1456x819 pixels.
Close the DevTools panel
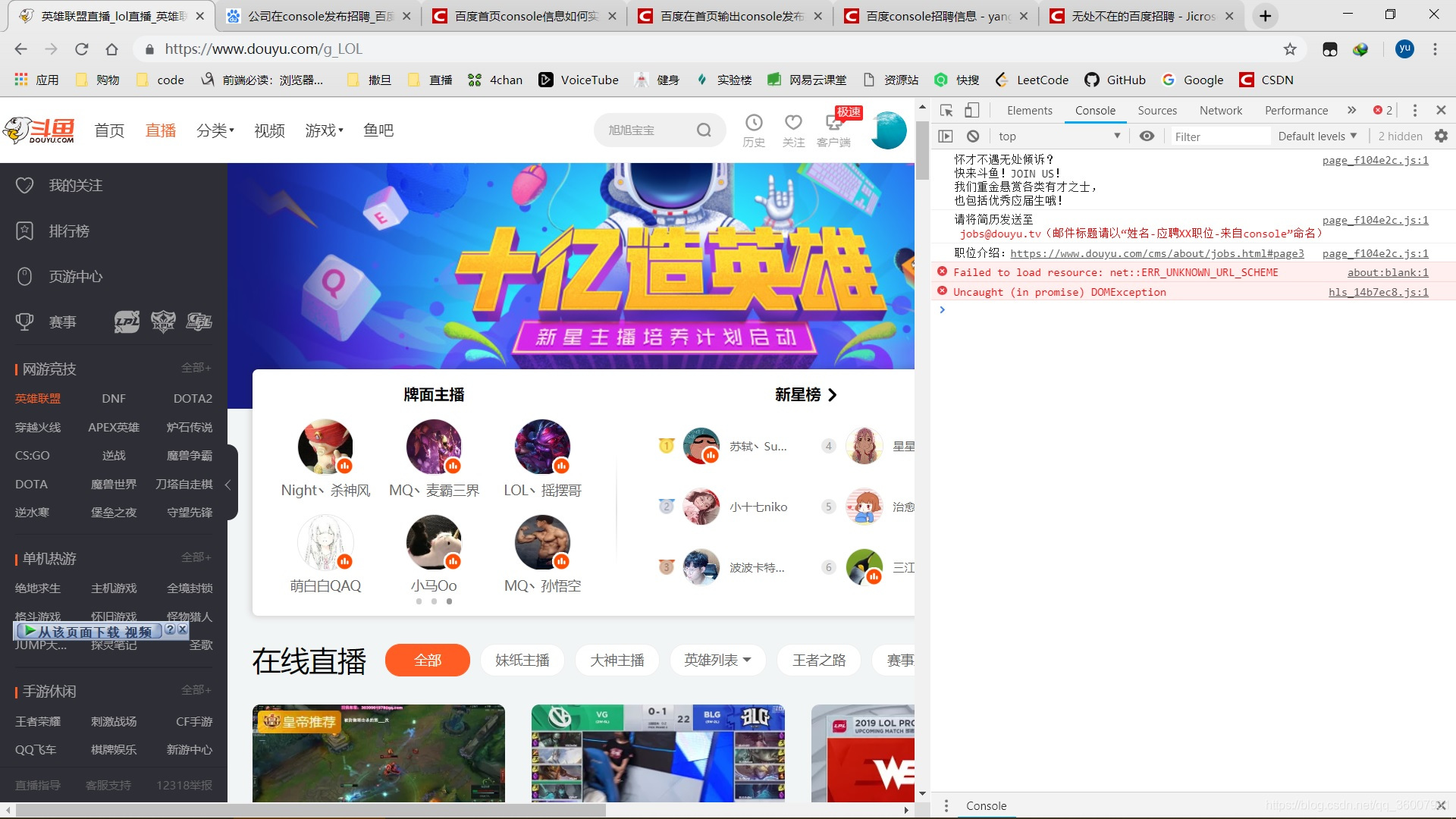[x=1441, y=111]
